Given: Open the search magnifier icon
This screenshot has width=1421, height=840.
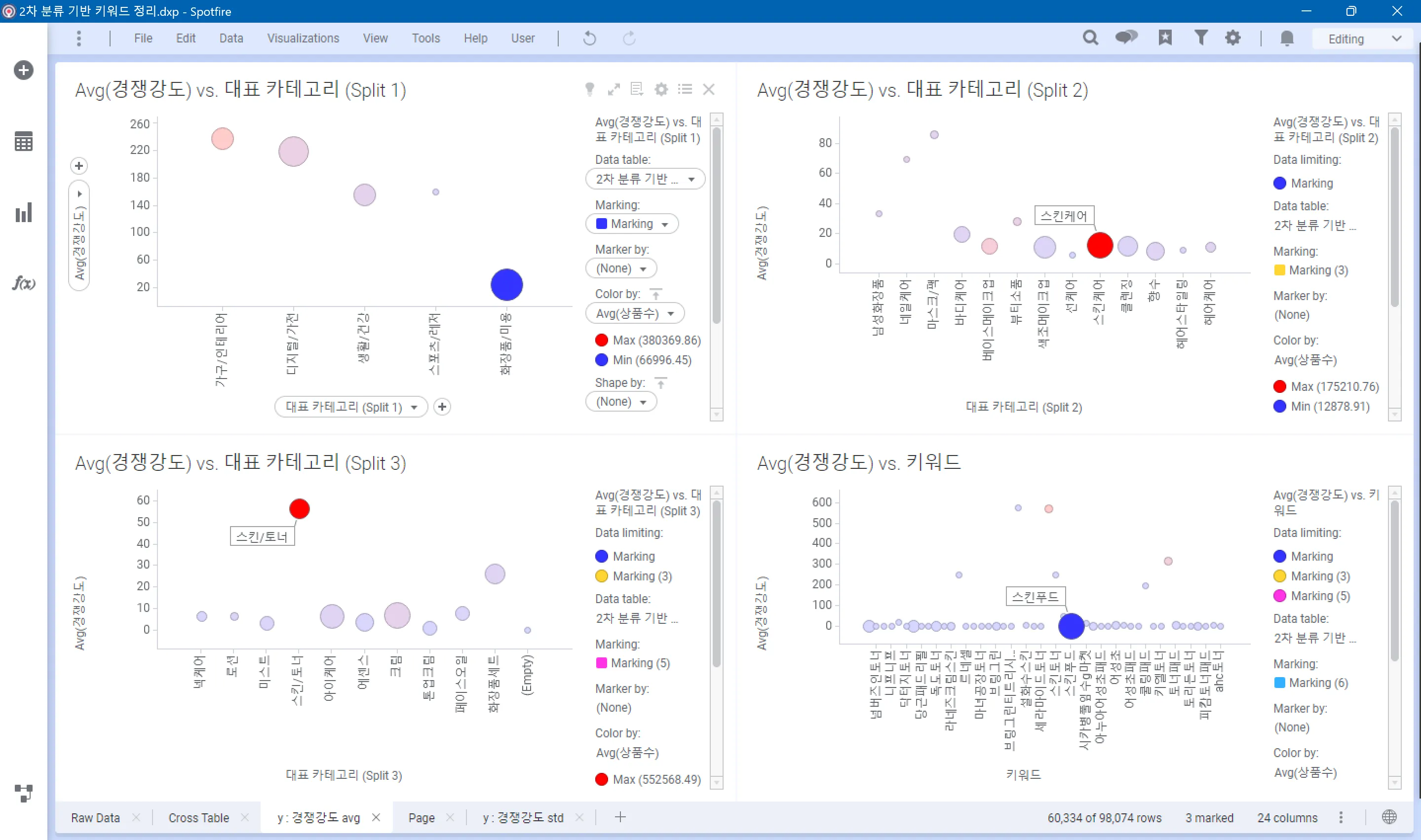Looking at the screenshot, I should point(1090,38).
